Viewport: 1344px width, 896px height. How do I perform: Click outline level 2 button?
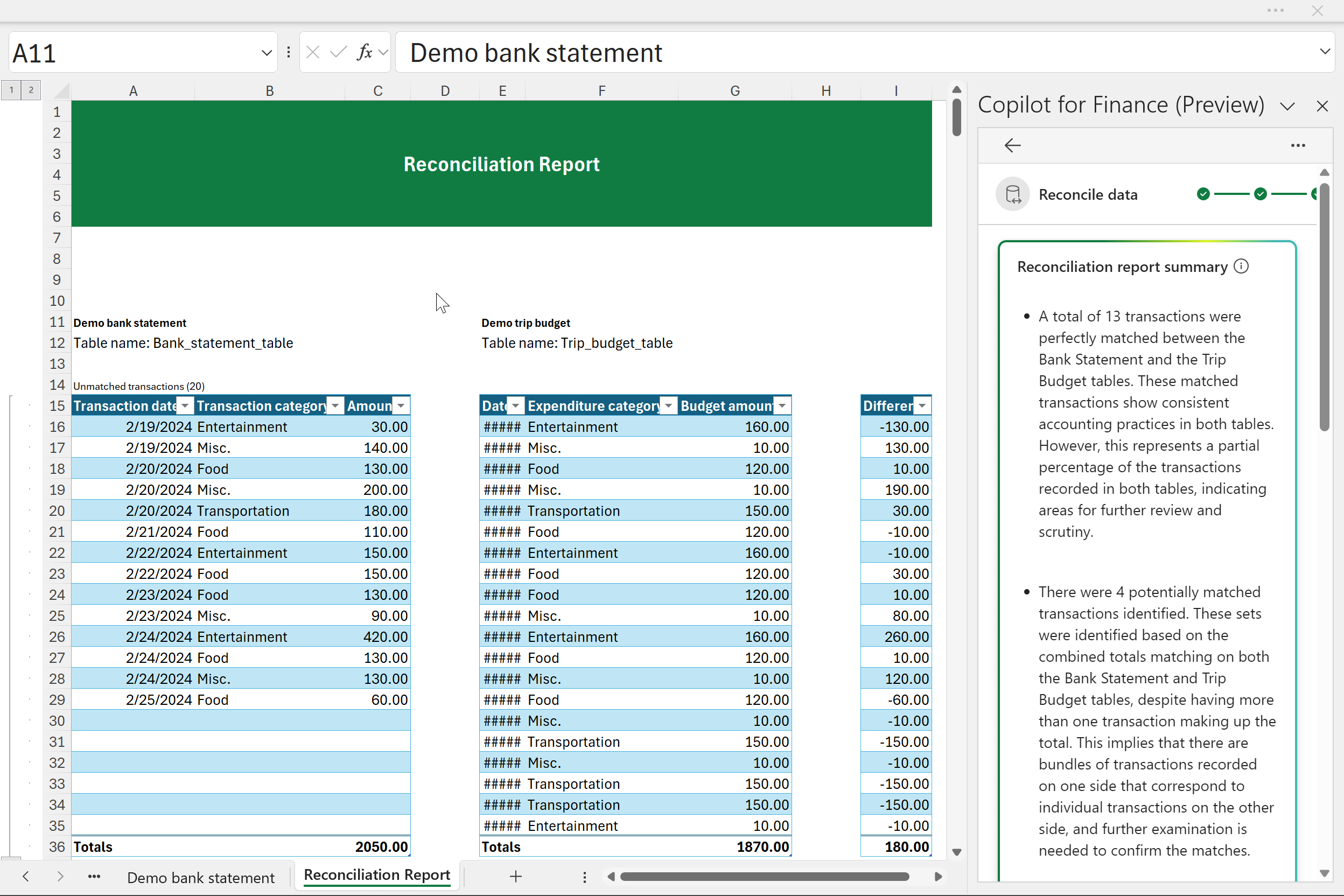[x=31, y=90]
